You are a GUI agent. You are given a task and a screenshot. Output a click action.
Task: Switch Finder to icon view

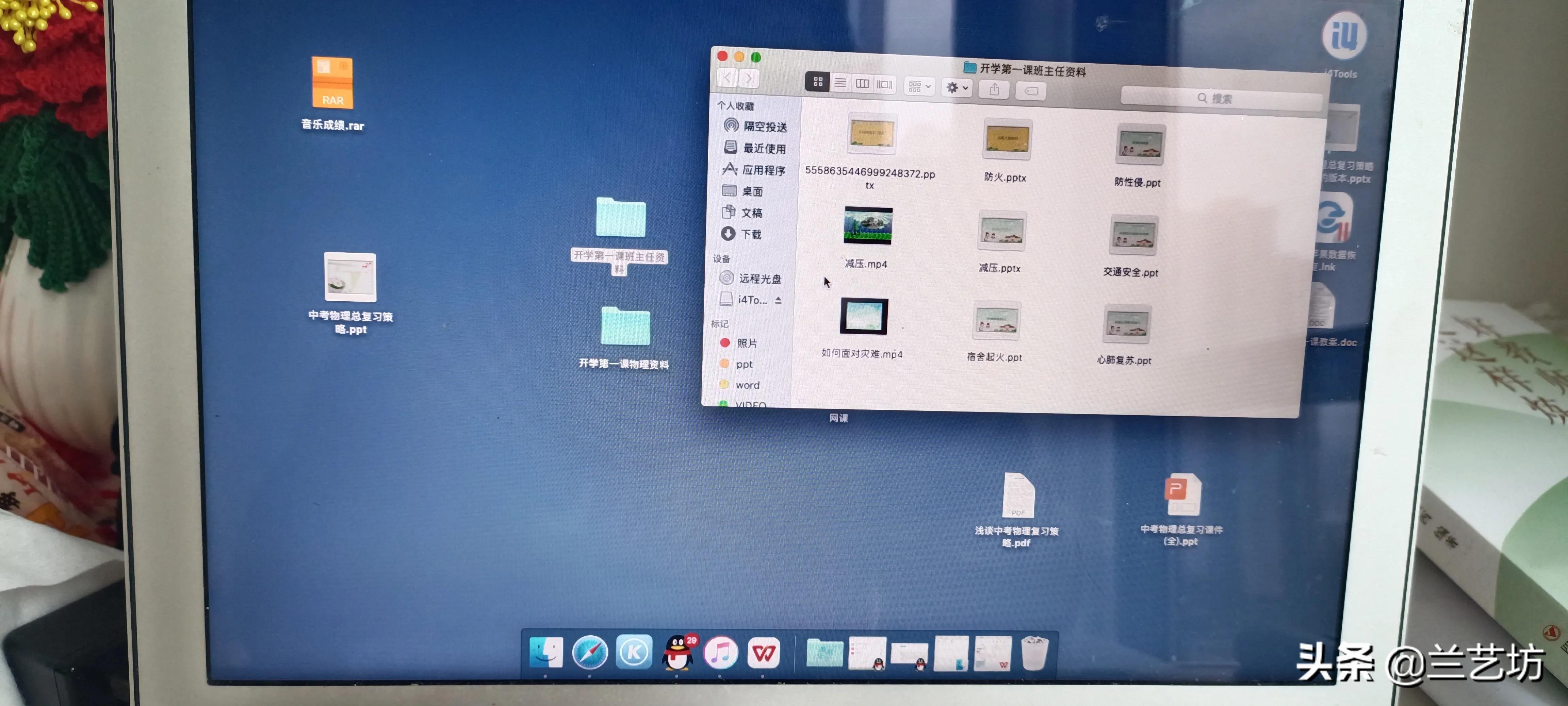pyautogui.click(x=817, y=82)
